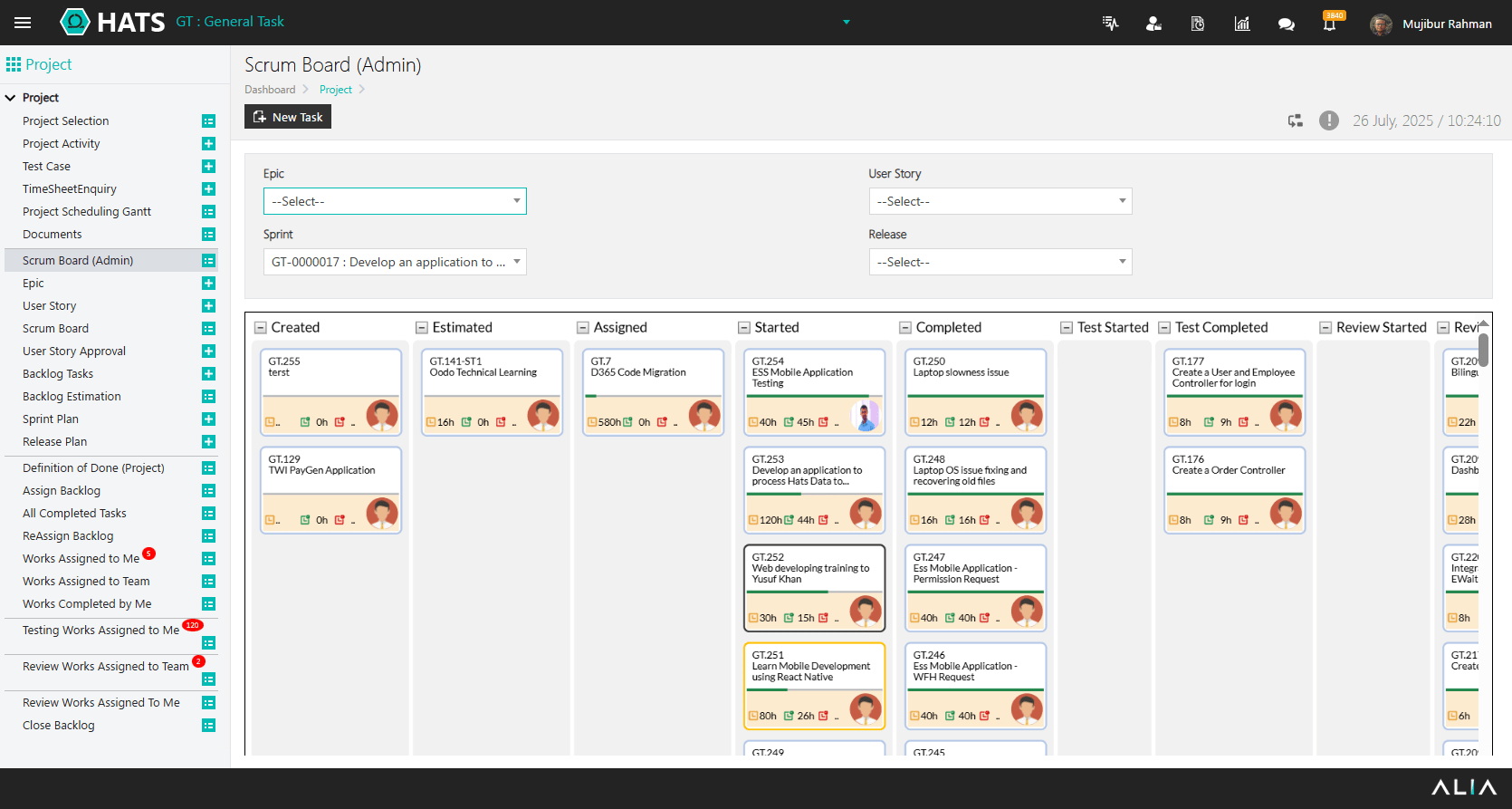The image size is (1512, 809).
Task: Click the board's vertical scrollbar handle
Action: click(1483, 349)
